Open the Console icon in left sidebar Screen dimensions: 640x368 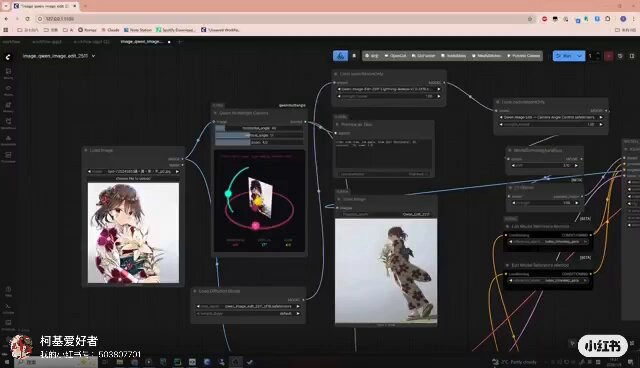pos(8,308)
